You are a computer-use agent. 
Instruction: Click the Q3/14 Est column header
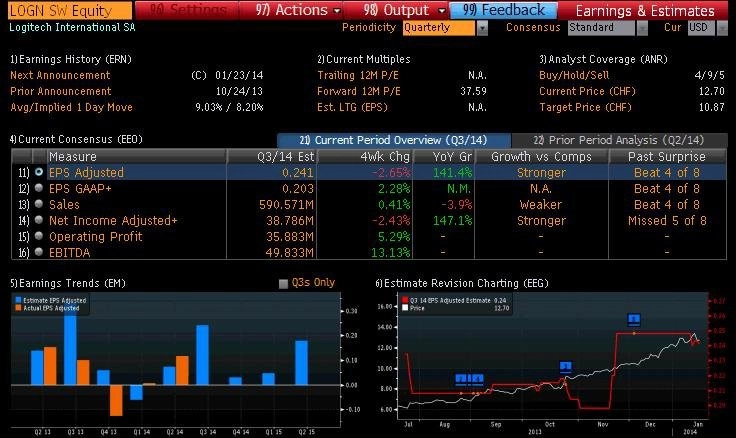click(272, 156)
